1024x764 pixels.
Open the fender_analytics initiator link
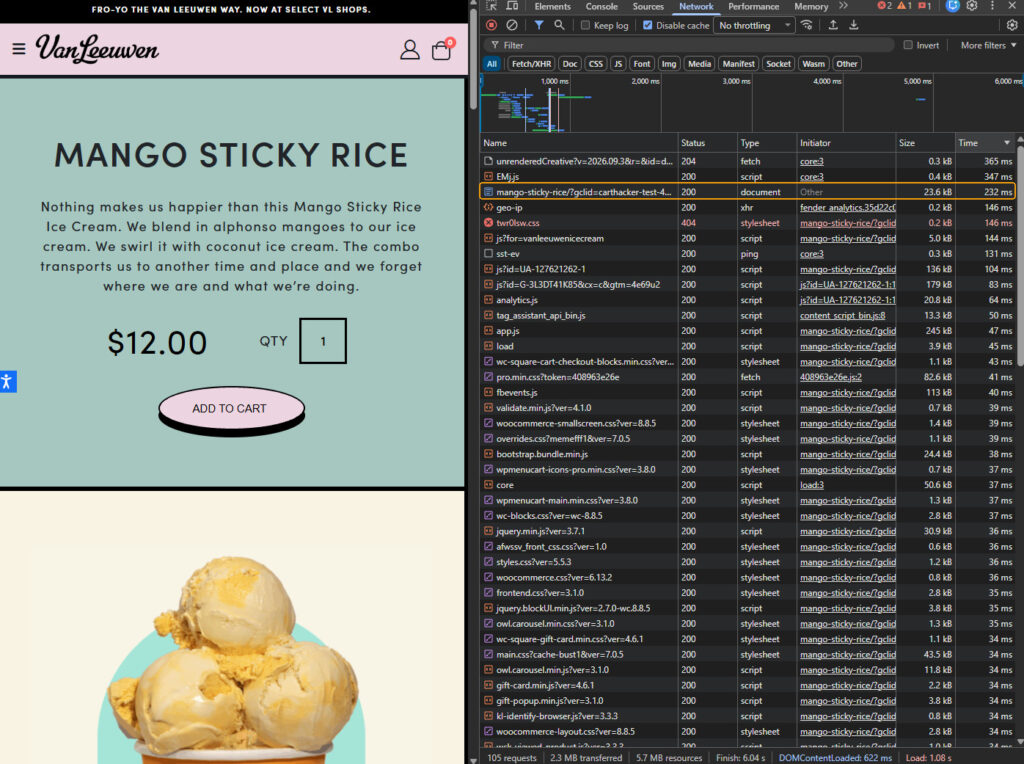tap(847, 208)
